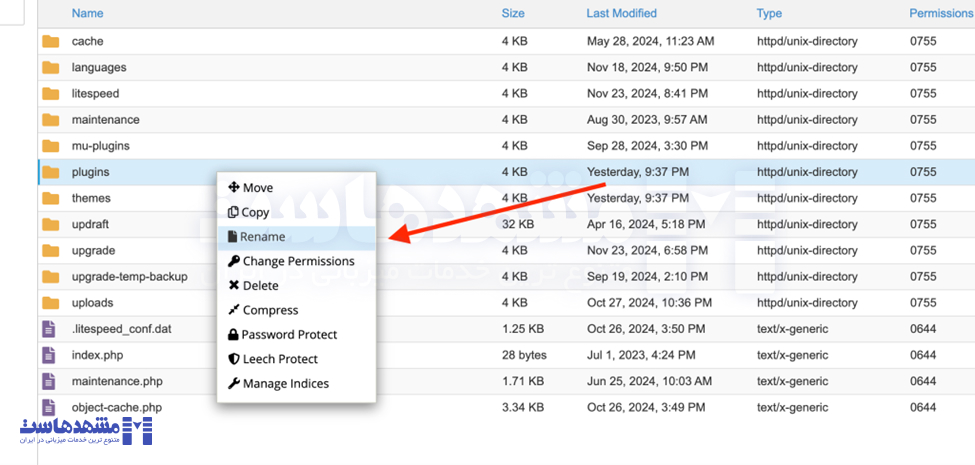Click the cache folder icon
975x465 pixels.
click(x=50, y=42)
